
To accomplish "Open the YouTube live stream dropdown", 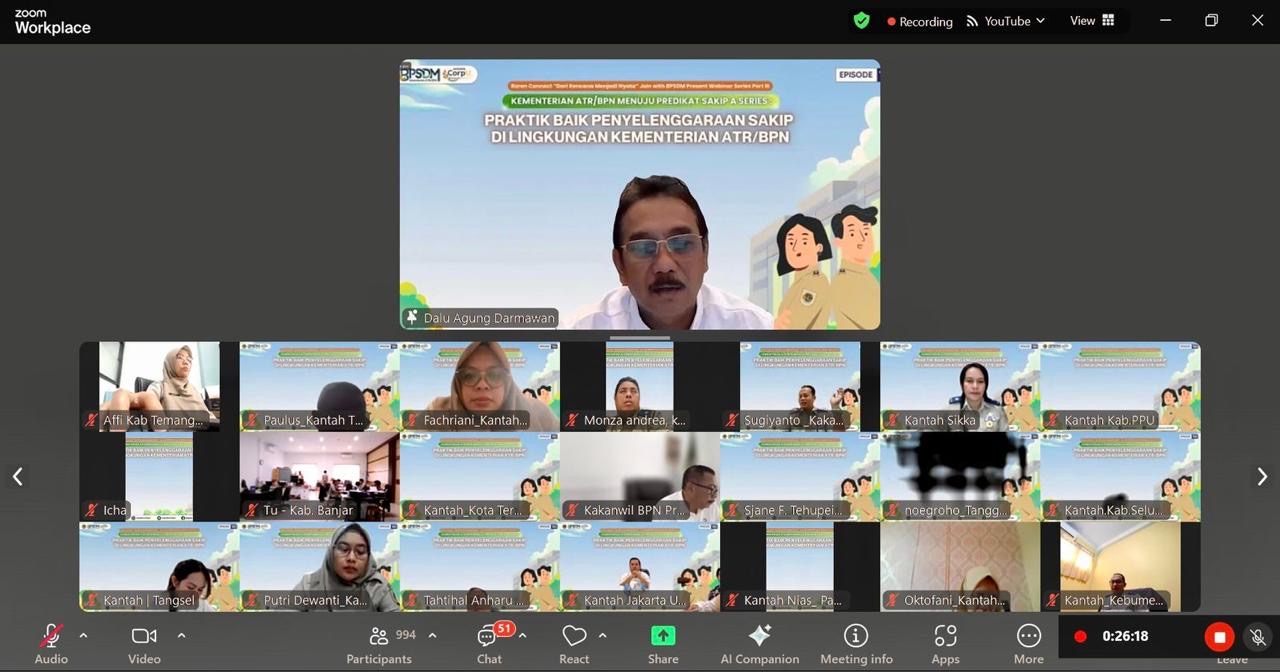I will tap(1006, 21).
